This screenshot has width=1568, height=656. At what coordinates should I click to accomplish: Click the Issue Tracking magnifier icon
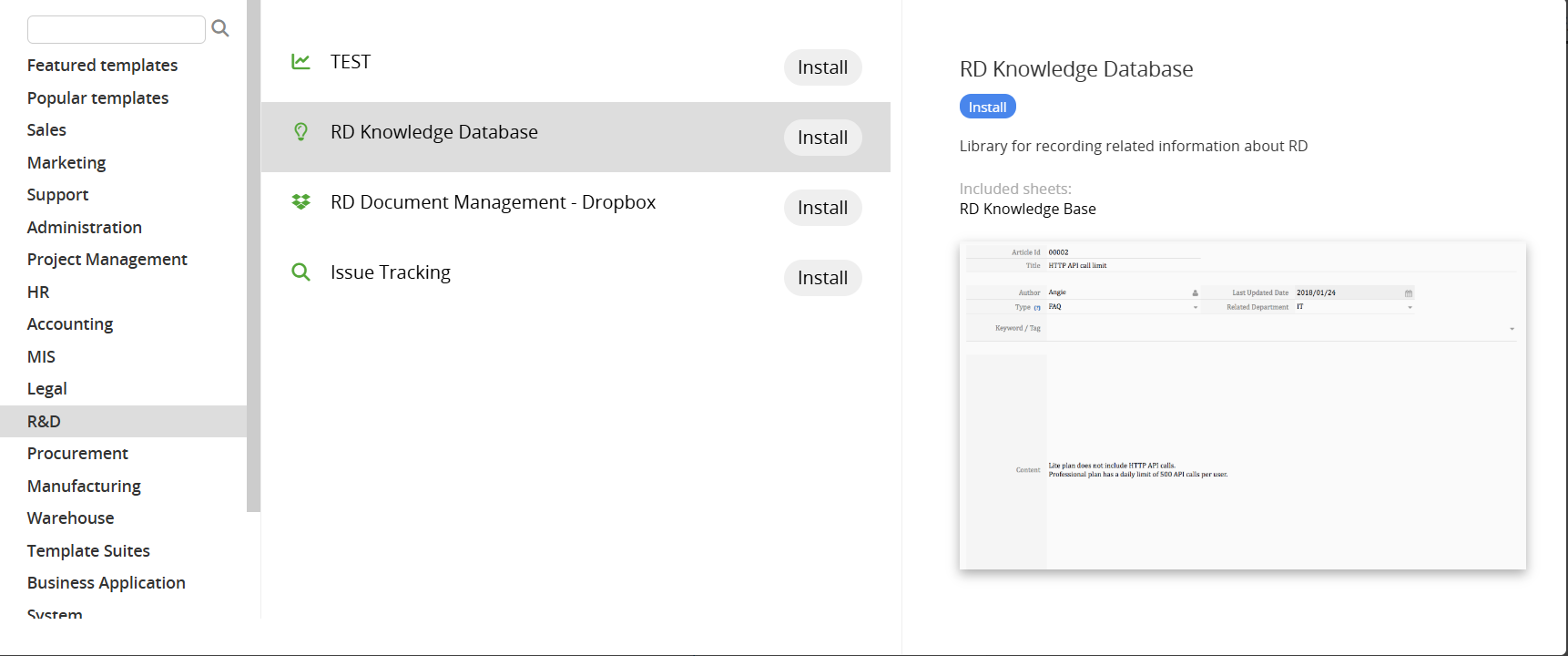(300, 272)
